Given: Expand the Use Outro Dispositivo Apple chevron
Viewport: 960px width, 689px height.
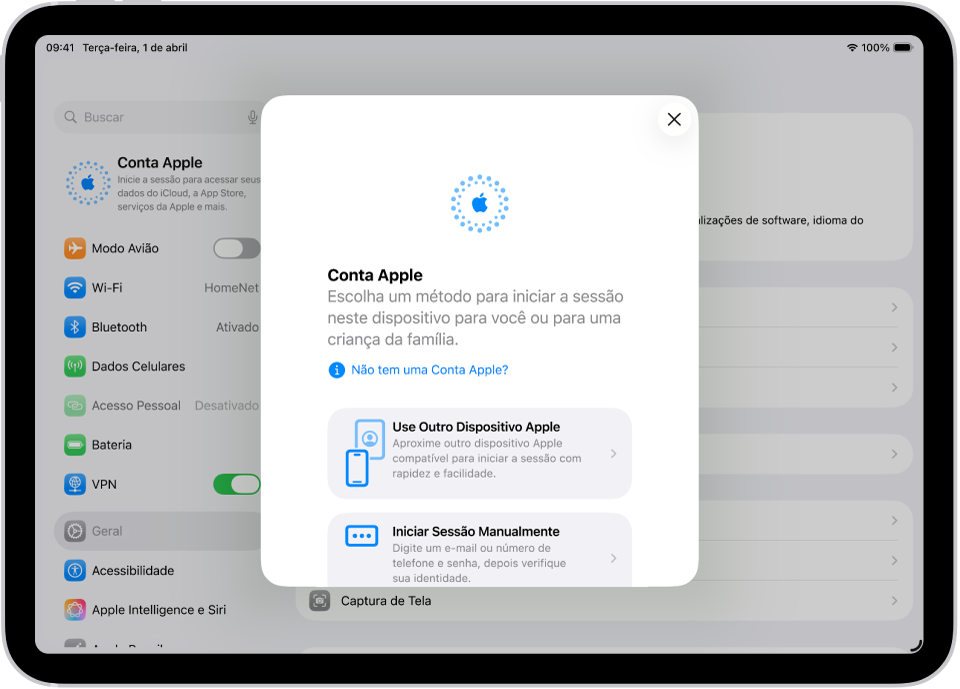Looking at the screenshot, I should 613,453.
